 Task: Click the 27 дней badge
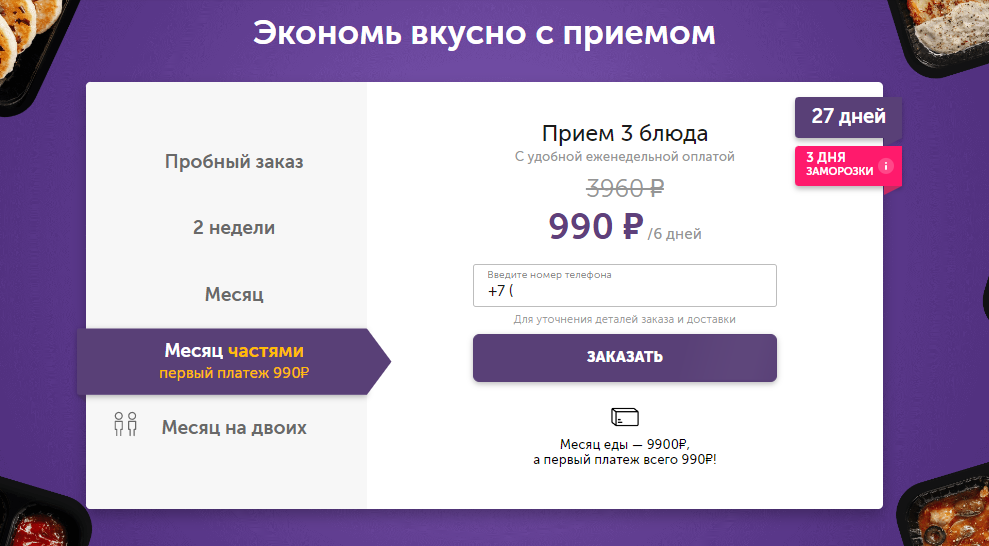[848, 117]
